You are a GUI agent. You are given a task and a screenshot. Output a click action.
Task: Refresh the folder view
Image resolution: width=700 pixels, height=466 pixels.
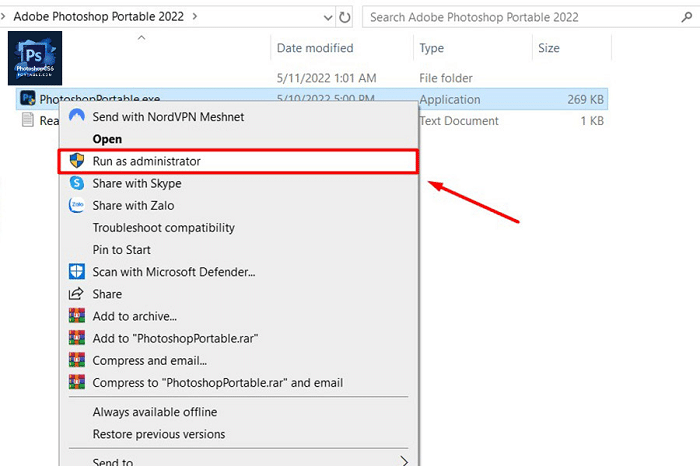[x=346, y=17]
